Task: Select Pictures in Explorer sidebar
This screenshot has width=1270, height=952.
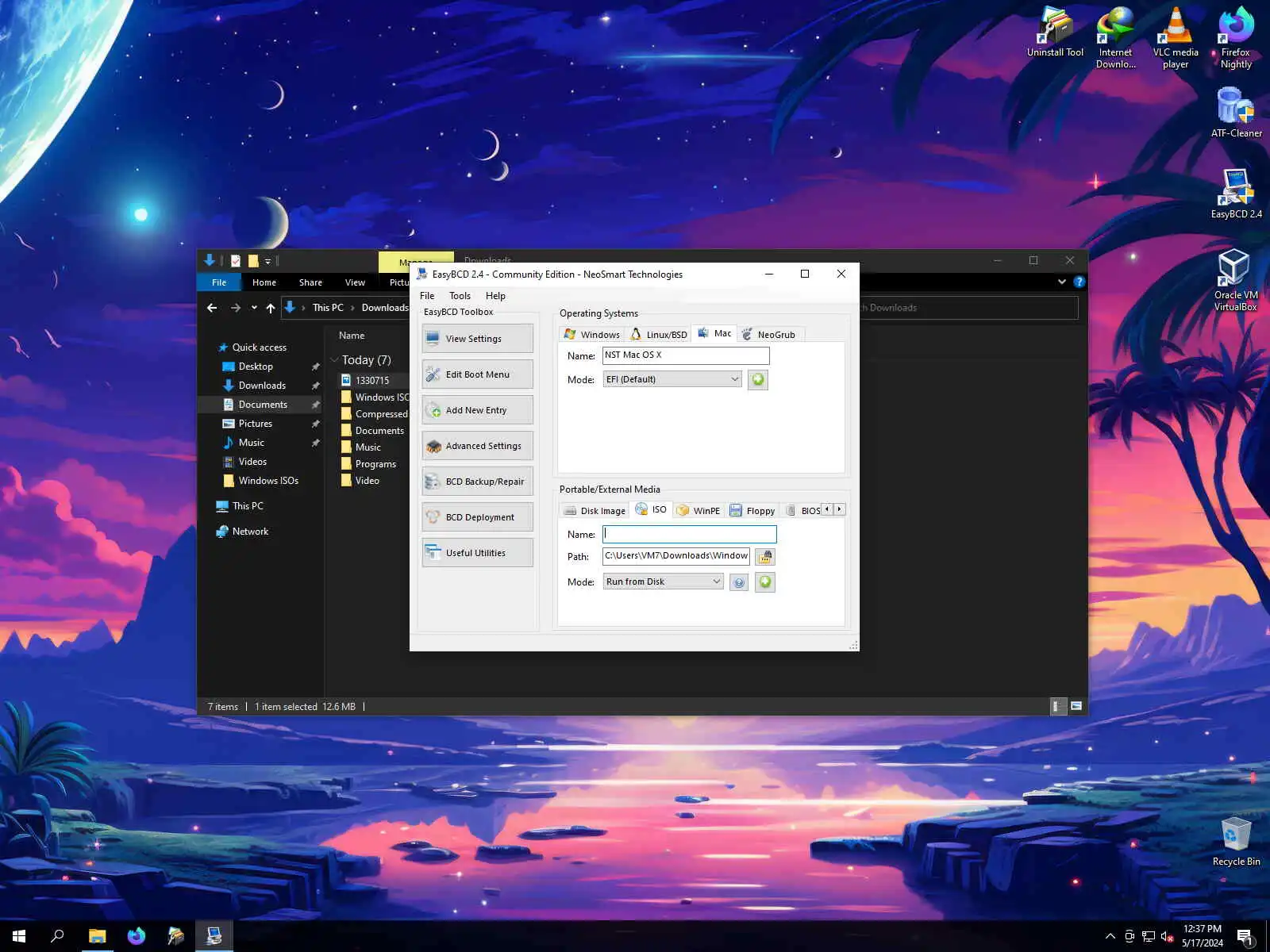Action: [x=256, y=424]
